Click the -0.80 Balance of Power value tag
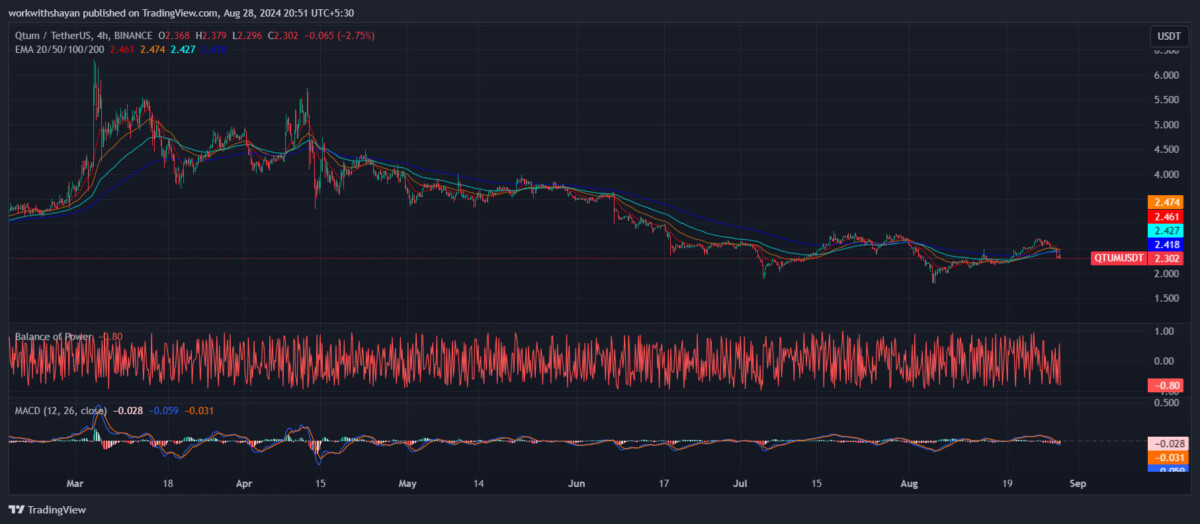1200x524 pixels. tap(1166, 386)
